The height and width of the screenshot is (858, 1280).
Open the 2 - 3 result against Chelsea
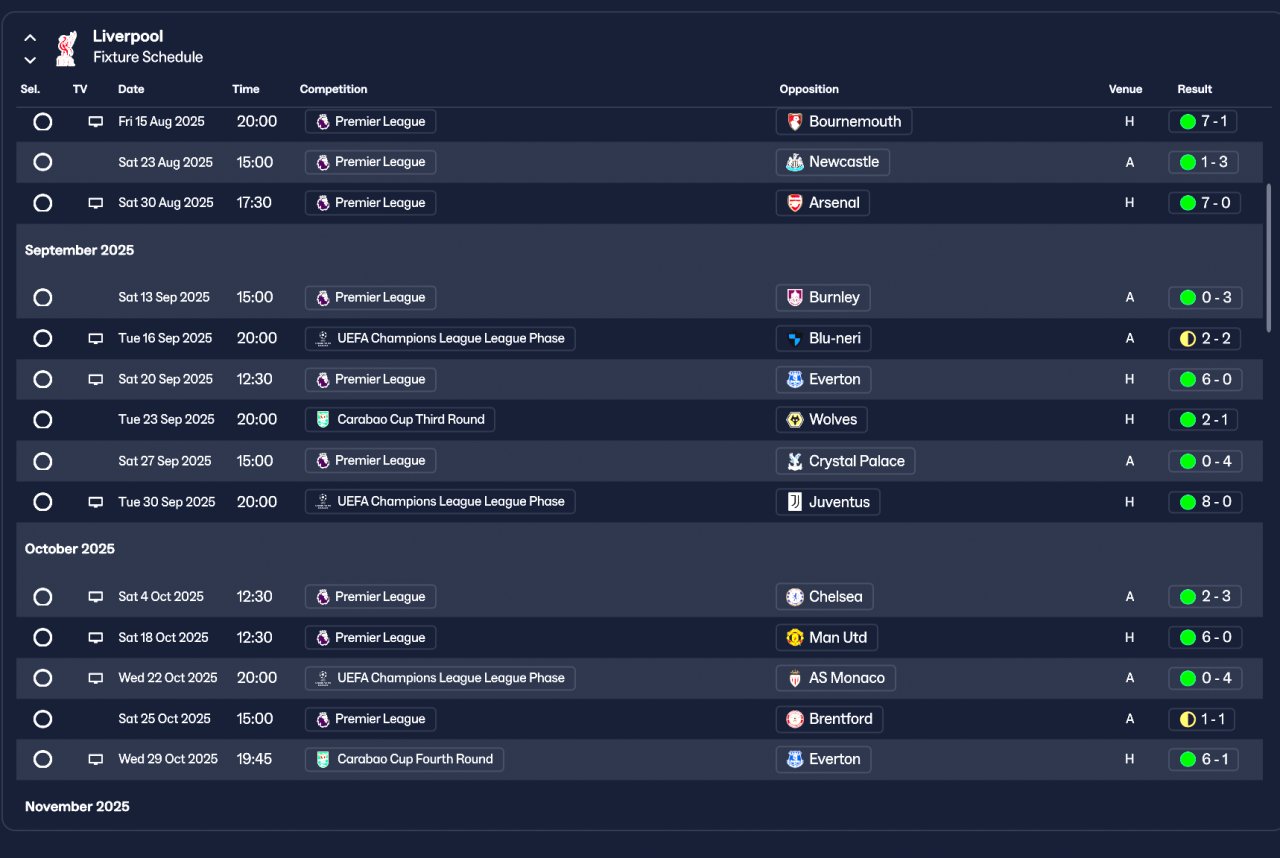coord(1205,597)
